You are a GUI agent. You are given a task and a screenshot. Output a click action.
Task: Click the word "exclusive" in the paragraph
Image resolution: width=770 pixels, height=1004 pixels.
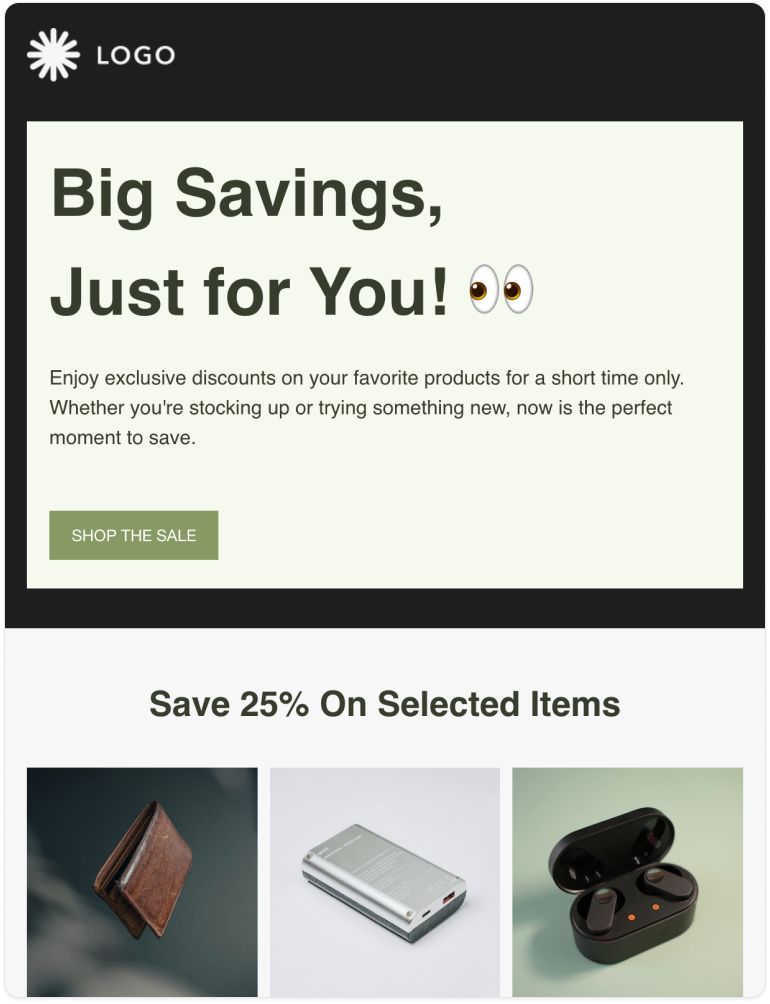tap(145, 378)
